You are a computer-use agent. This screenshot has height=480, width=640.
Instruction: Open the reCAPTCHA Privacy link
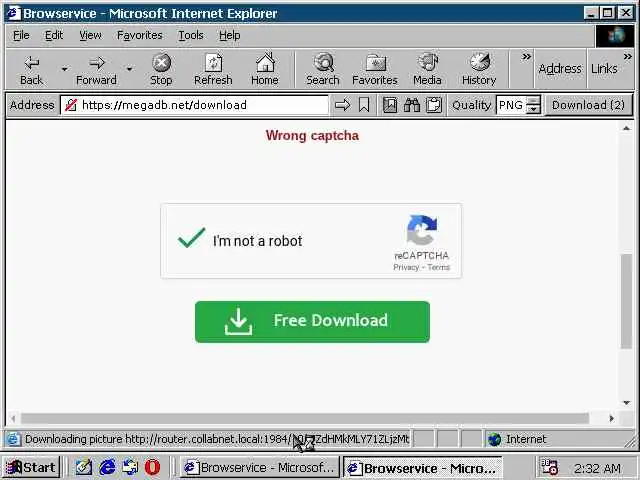point(406,267)
